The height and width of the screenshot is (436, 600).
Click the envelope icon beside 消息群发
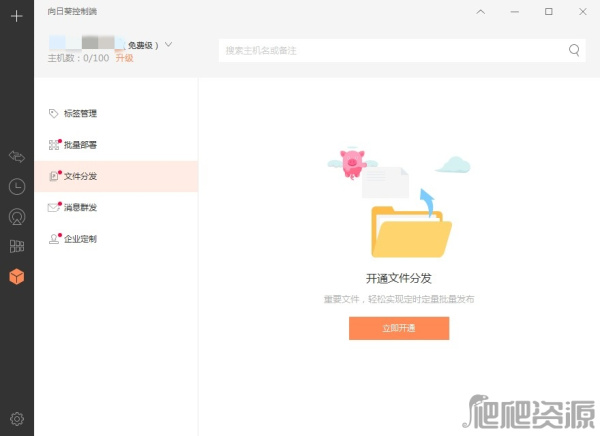(x=54, y=207)
